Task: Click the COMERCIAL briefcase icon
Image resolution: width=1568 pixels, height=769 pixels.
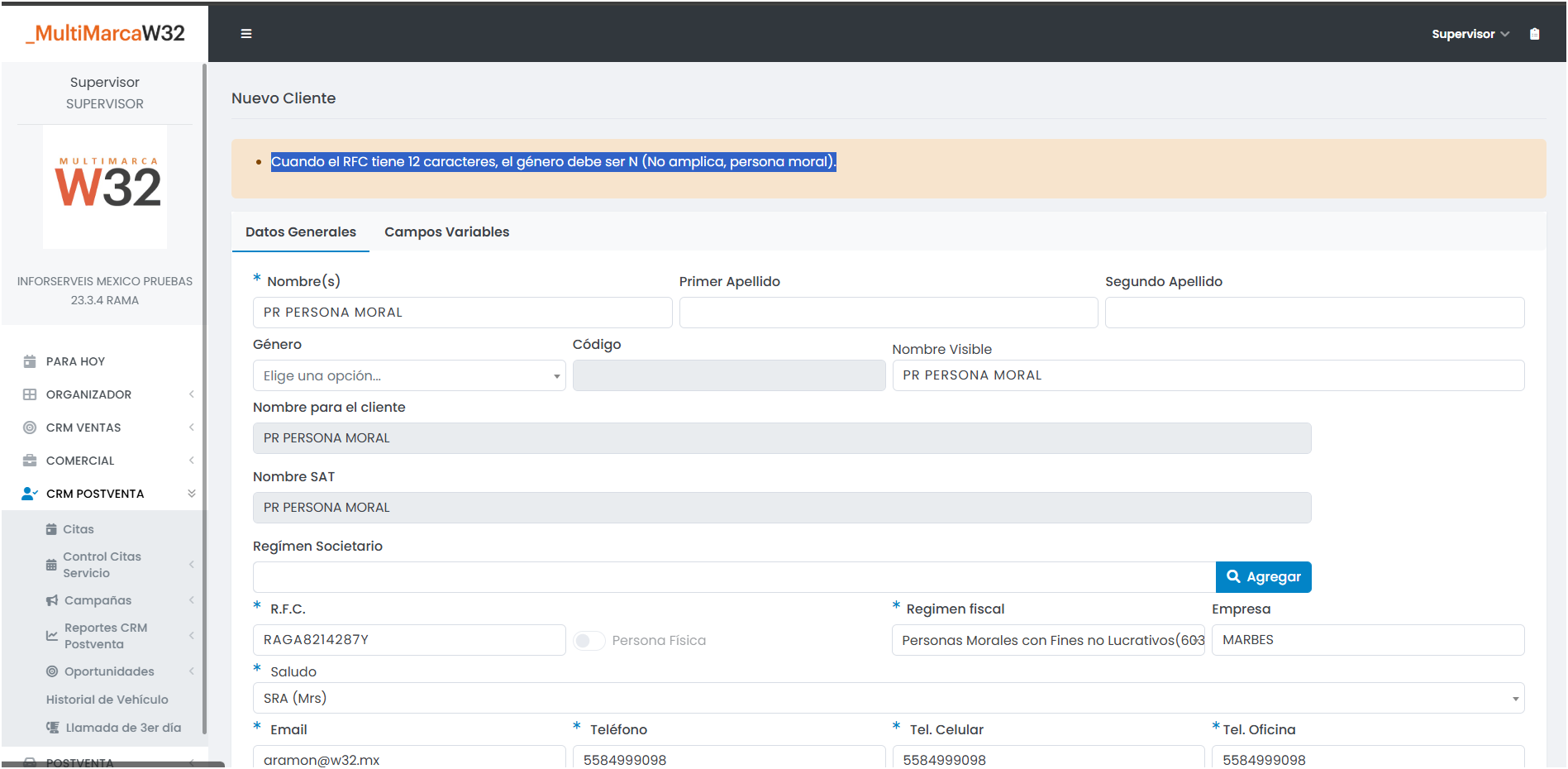Action: coord(30,461)
